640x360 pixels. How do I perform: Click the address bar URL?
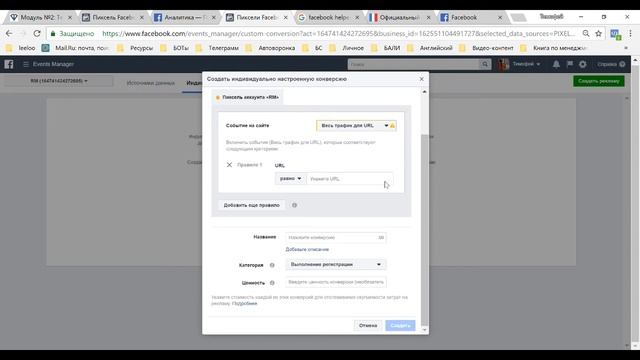pos(339,33)
